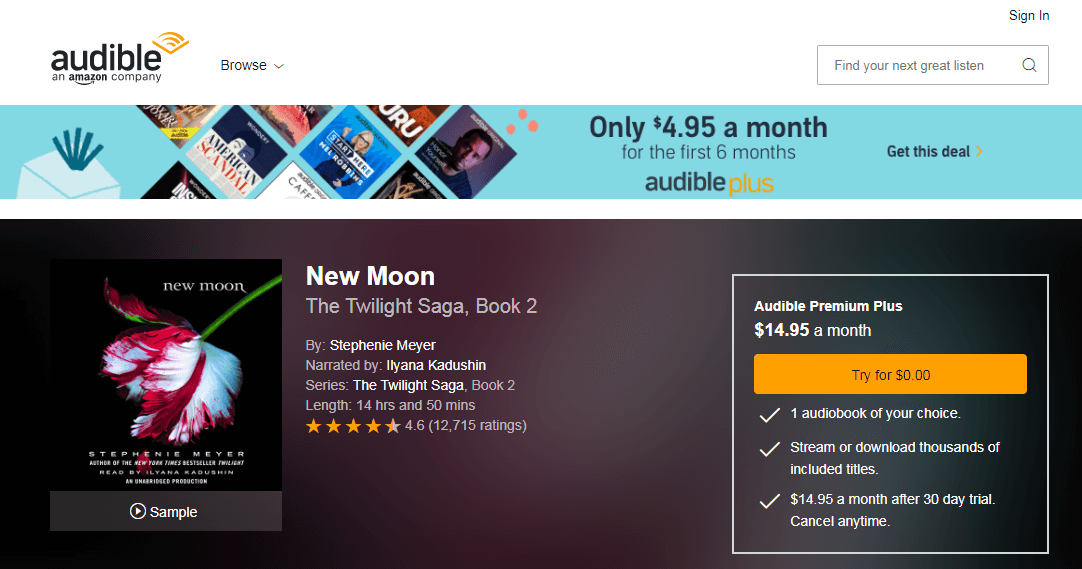Click the New Moon cover art

[x=166, y=375]
